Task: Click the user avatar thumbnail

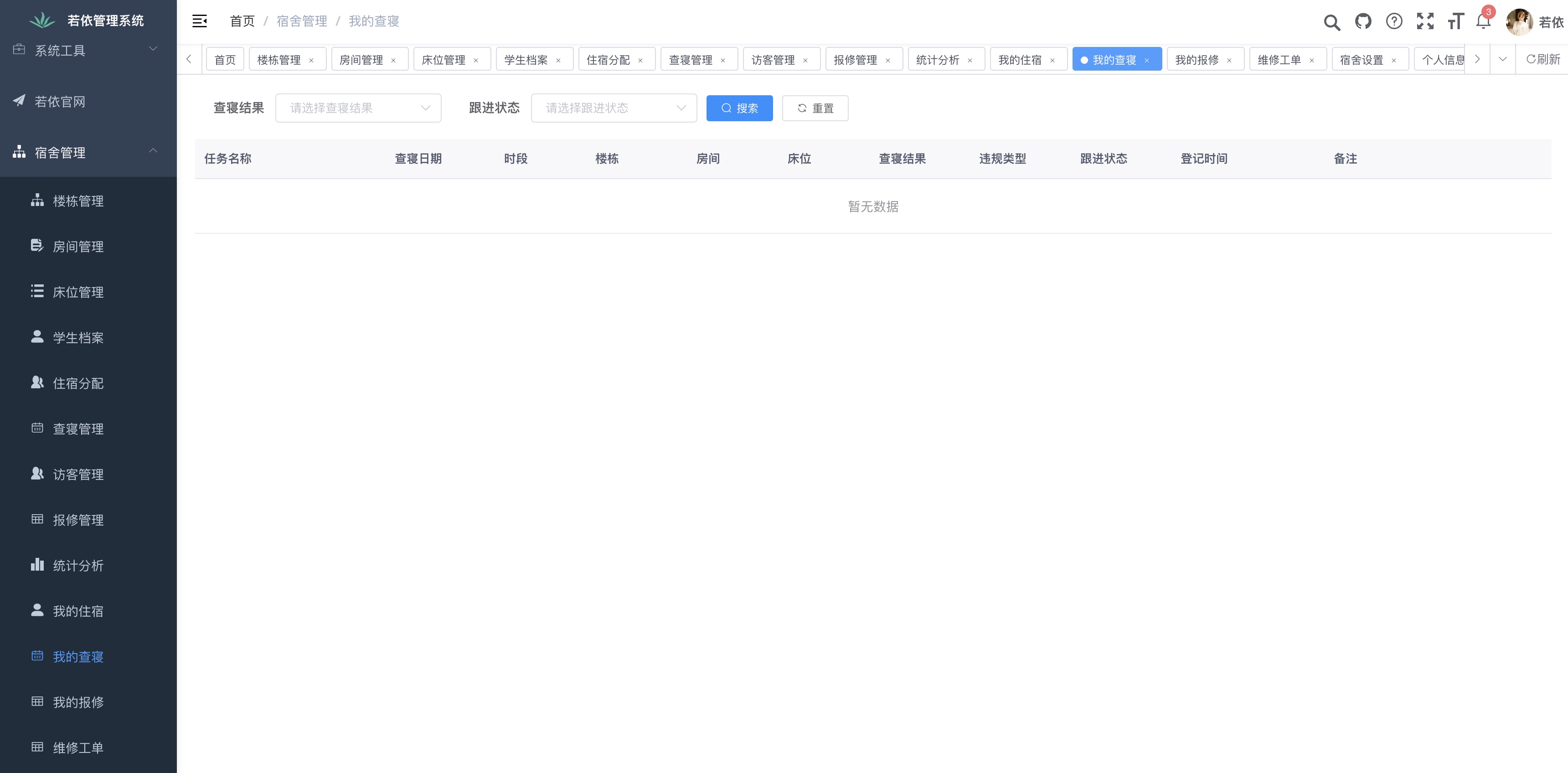Action: 1519,22
